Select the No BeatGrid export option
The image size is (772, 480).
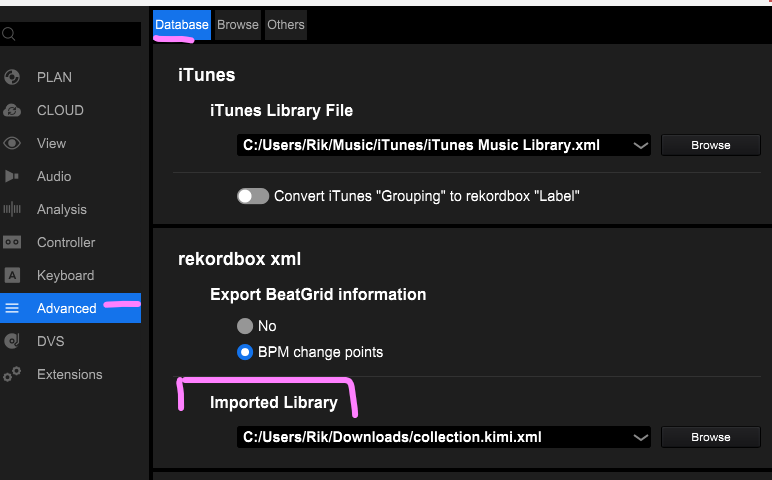click(x=245, y=326)
